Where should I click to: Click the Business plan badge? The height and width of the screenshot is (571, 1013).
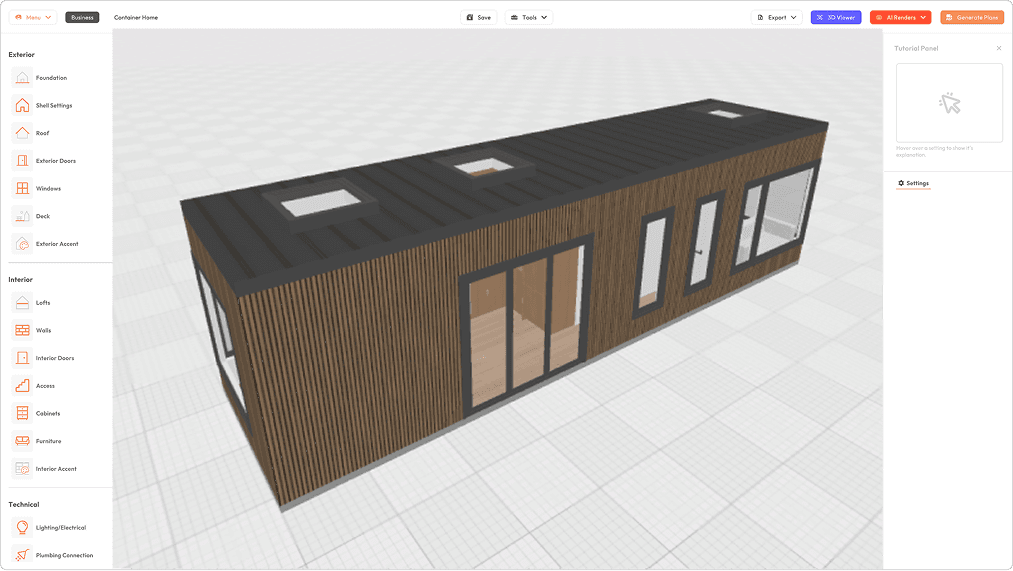click(82, 17)
